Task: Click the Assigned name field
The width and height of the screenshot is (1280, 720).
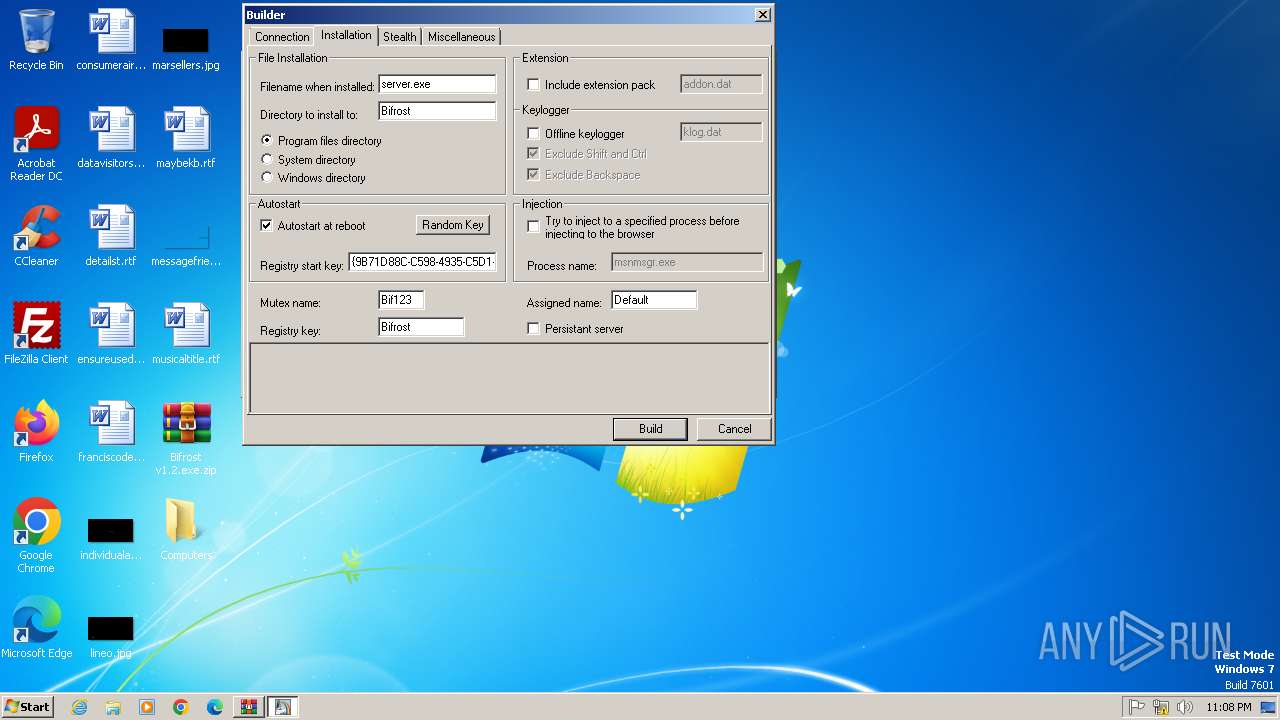Action: point(654,300)
